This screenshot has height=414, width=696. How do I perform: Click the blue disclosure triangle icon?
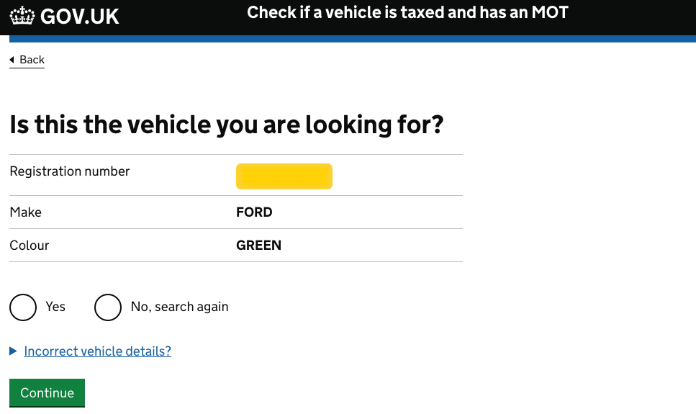[13, 351]
